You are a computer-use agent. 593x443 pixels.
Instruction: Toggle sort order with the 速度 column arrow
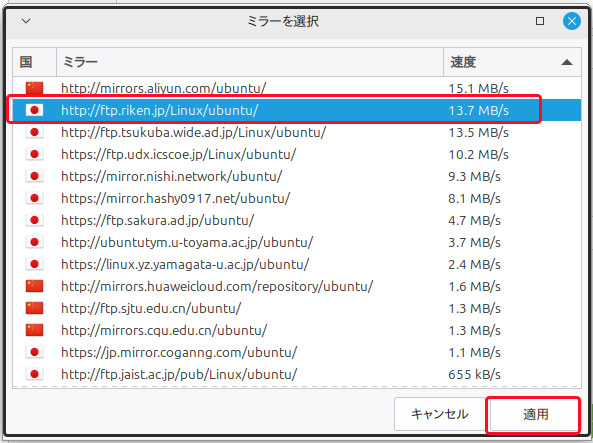click(x=567, y=62)
